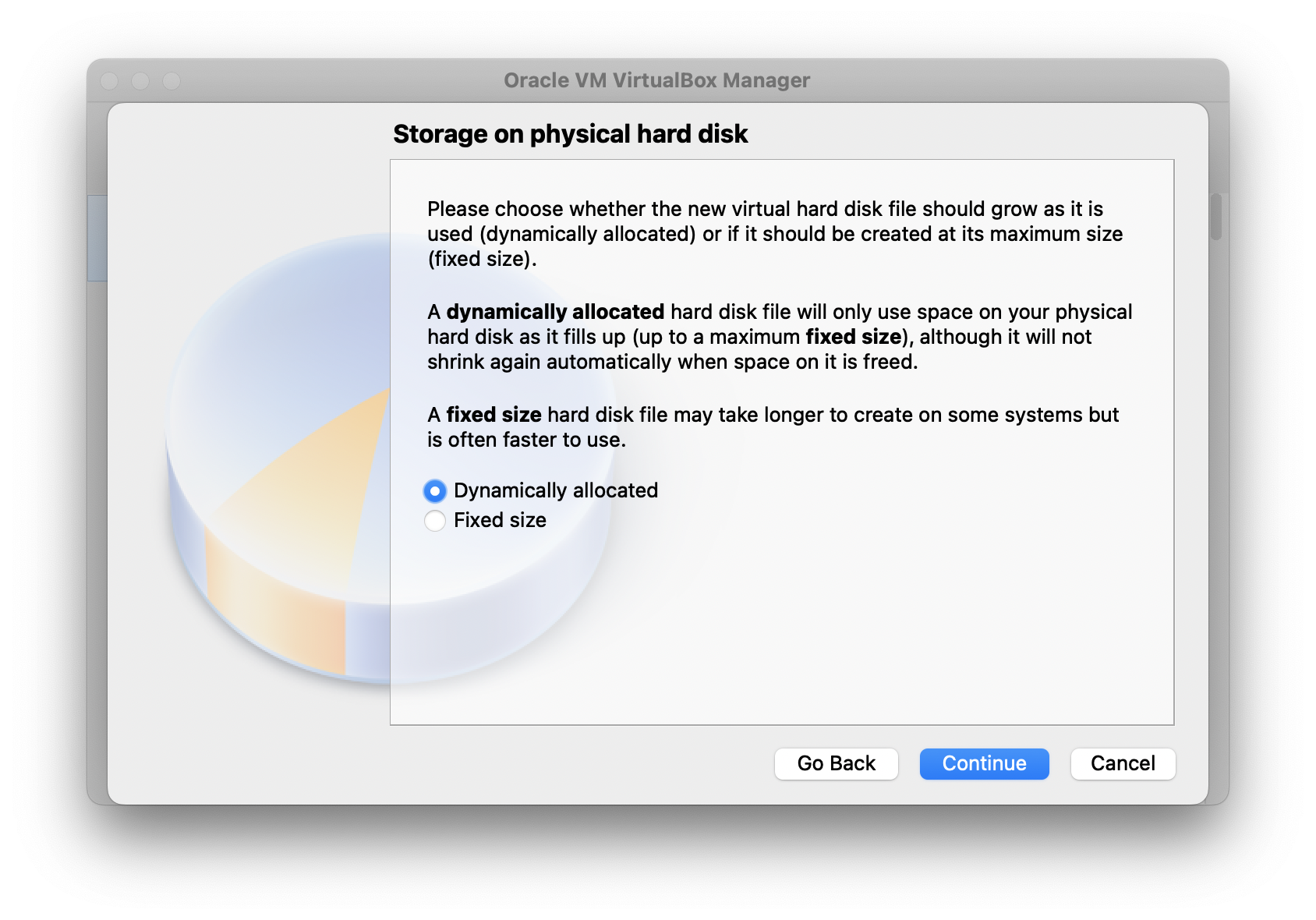Select the Dynamically allocated radio button
The width and height of the screenshot is (1316, 920).
click(435, 490)
